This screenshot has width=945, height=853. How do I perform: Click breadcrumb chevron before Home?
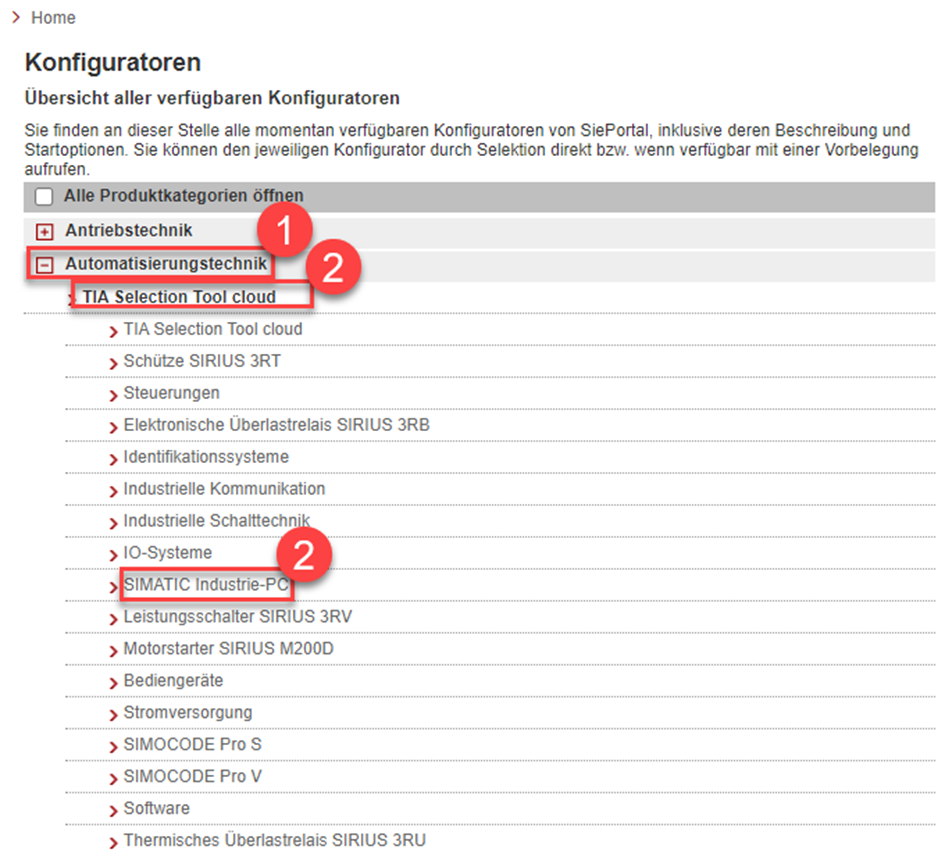(16, 17)
